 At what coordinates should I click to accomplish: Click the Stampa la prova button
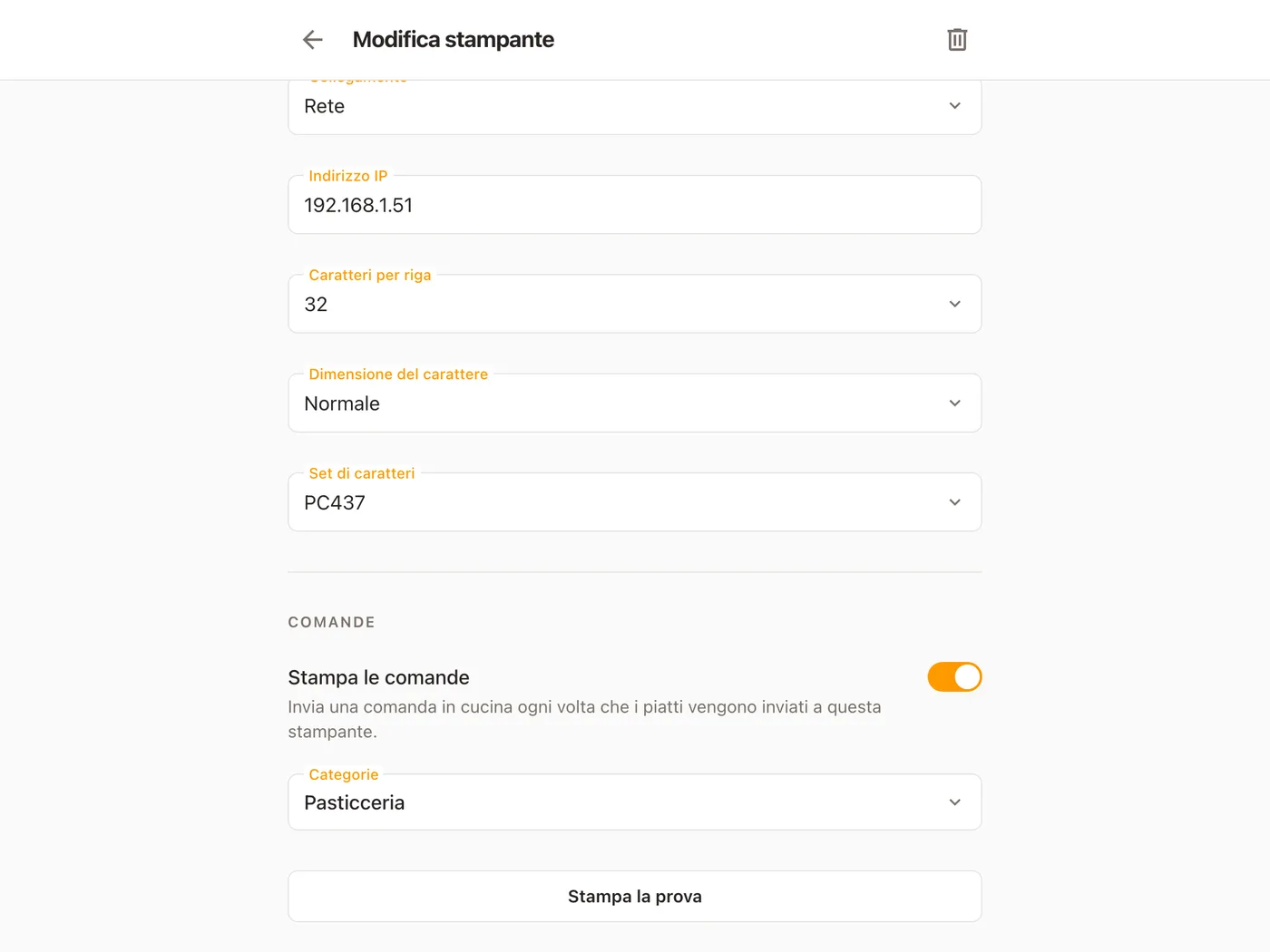635,897
